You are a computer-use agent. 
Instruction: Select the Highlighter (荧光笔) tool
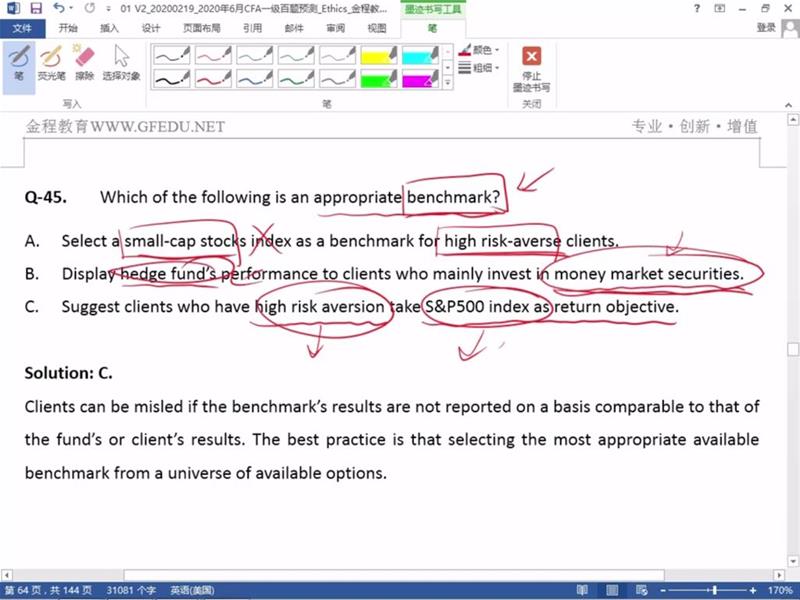pos(51,63)
